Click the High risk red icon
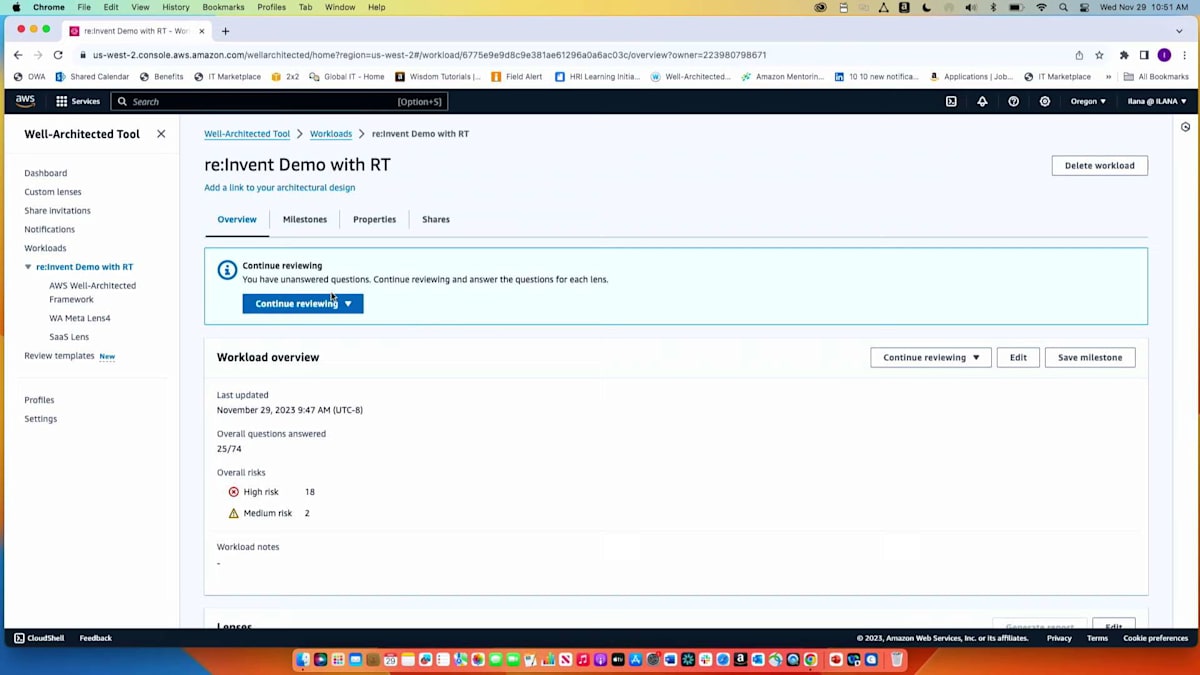Viewport: 1200px width, 675px height. point(234,492)
